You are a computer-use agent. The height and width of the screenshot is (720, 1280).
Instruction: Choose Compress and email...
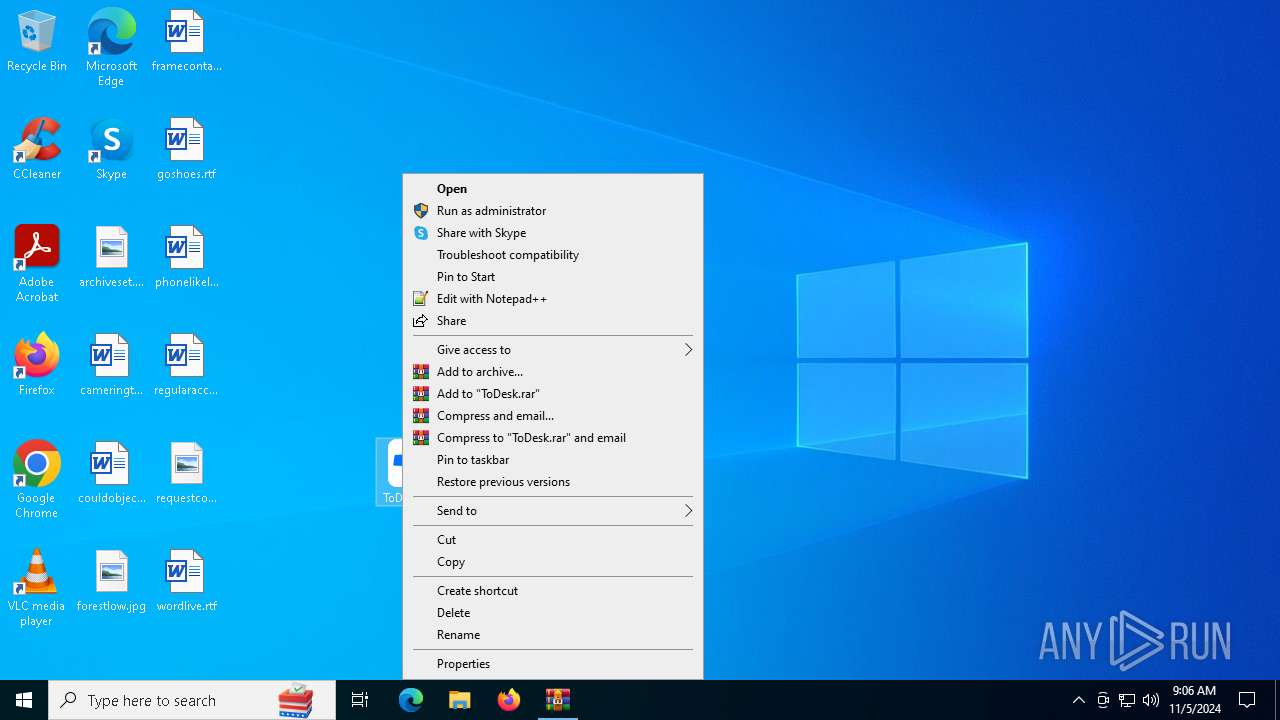point(553,416)
